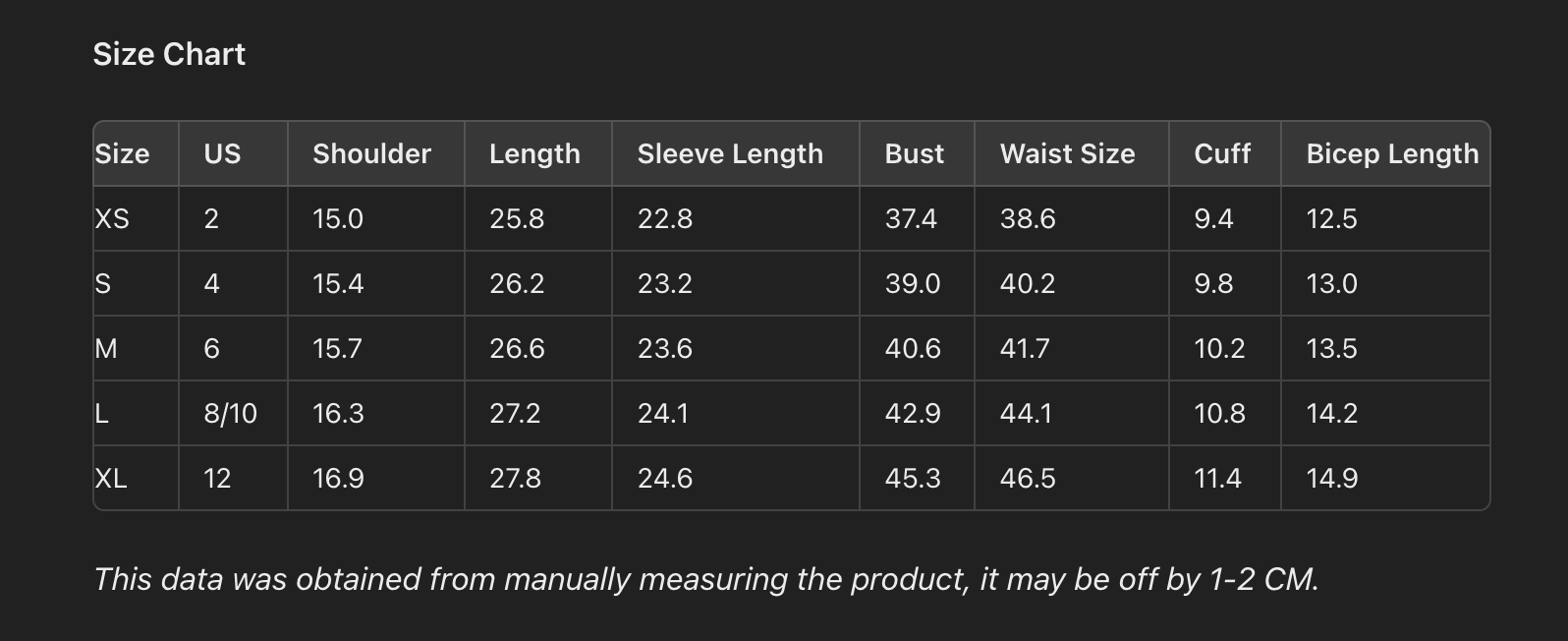1568x641 pixels.
Task: Select the L row sleeve length 24.1
Action: [663, 413]
